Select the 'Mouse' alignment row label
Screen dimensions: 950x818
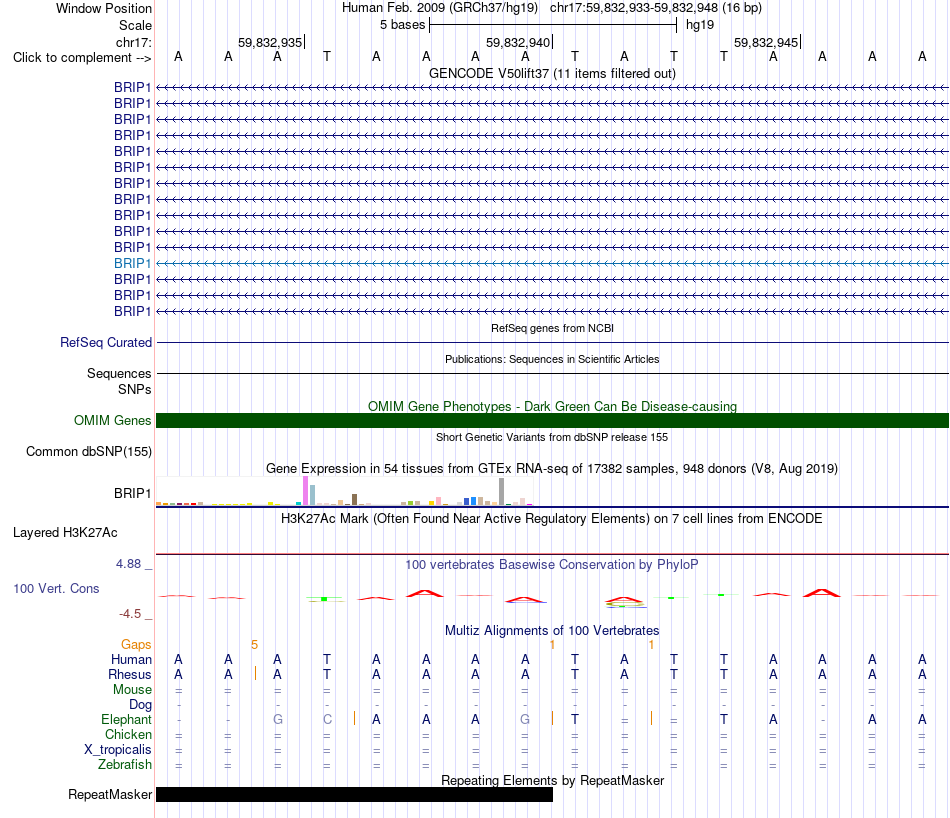coord(132,690)
